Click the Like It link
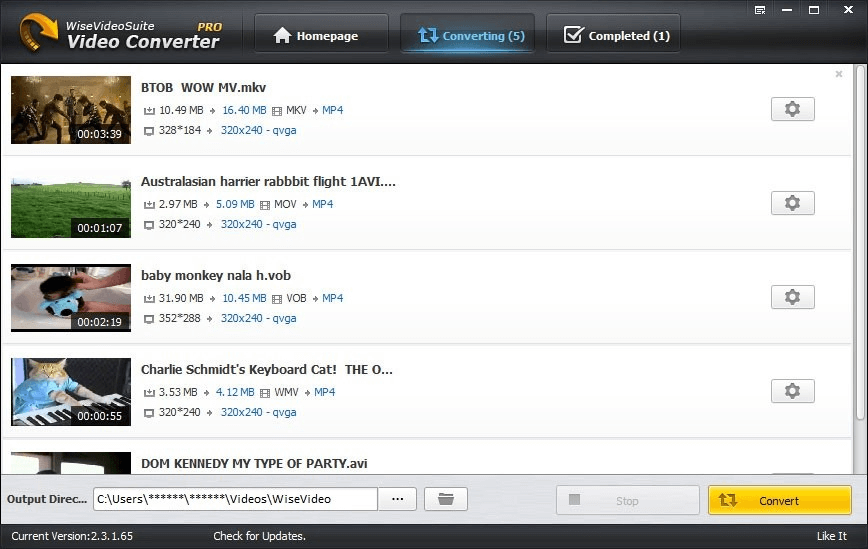Screen dimensions: 868x549 point(831,536)
